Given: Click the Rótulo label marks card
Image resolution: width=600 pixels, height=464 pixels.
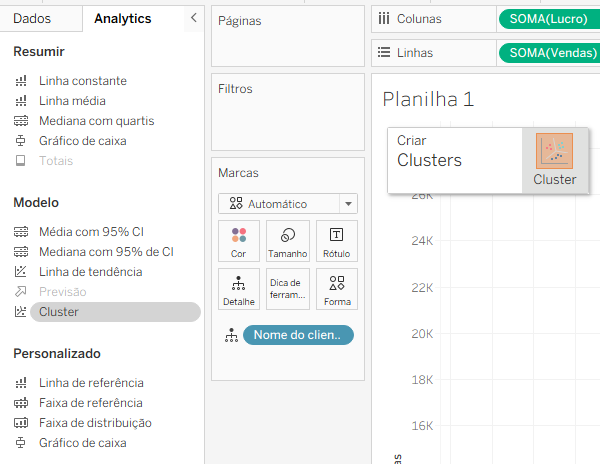Looking at the screenshot, I should coord(337,241).
